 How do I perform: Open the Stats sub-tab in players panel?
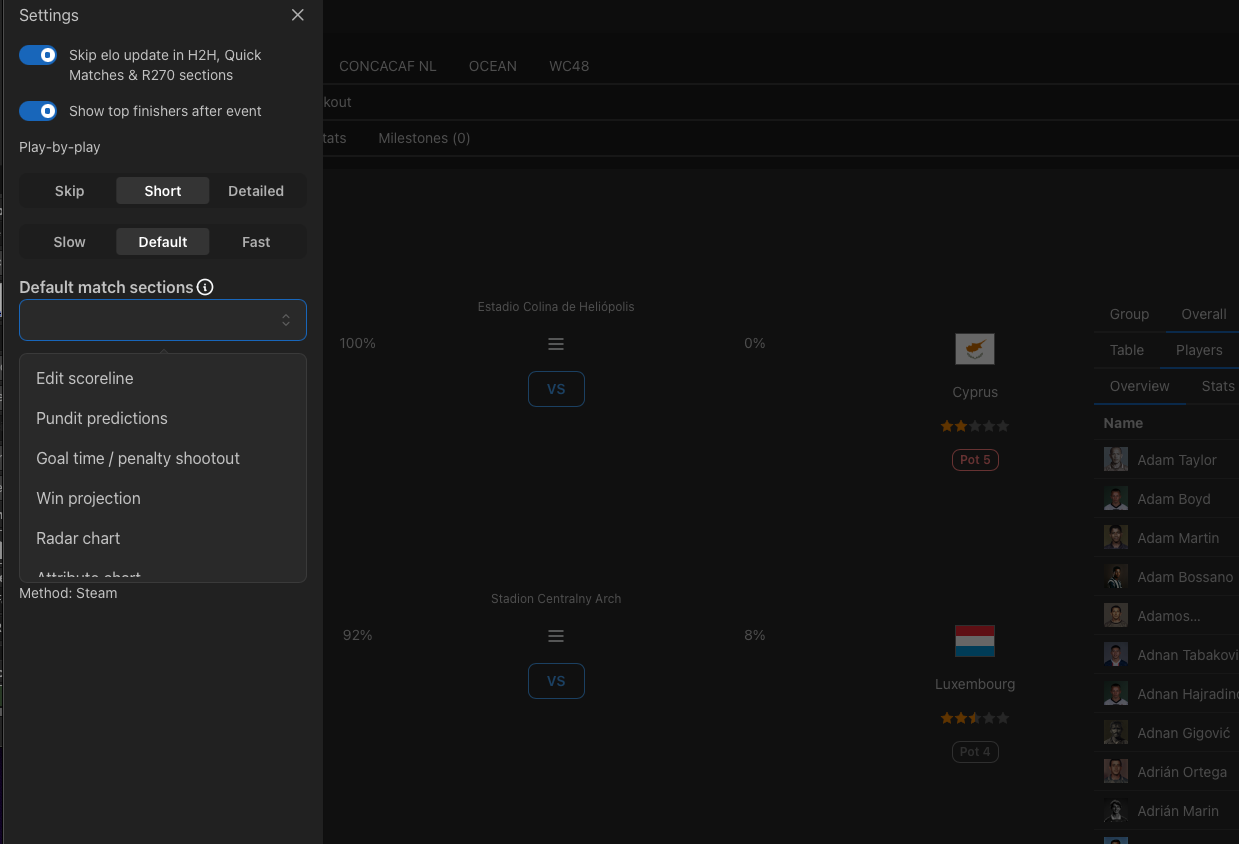coord(1218,386)
